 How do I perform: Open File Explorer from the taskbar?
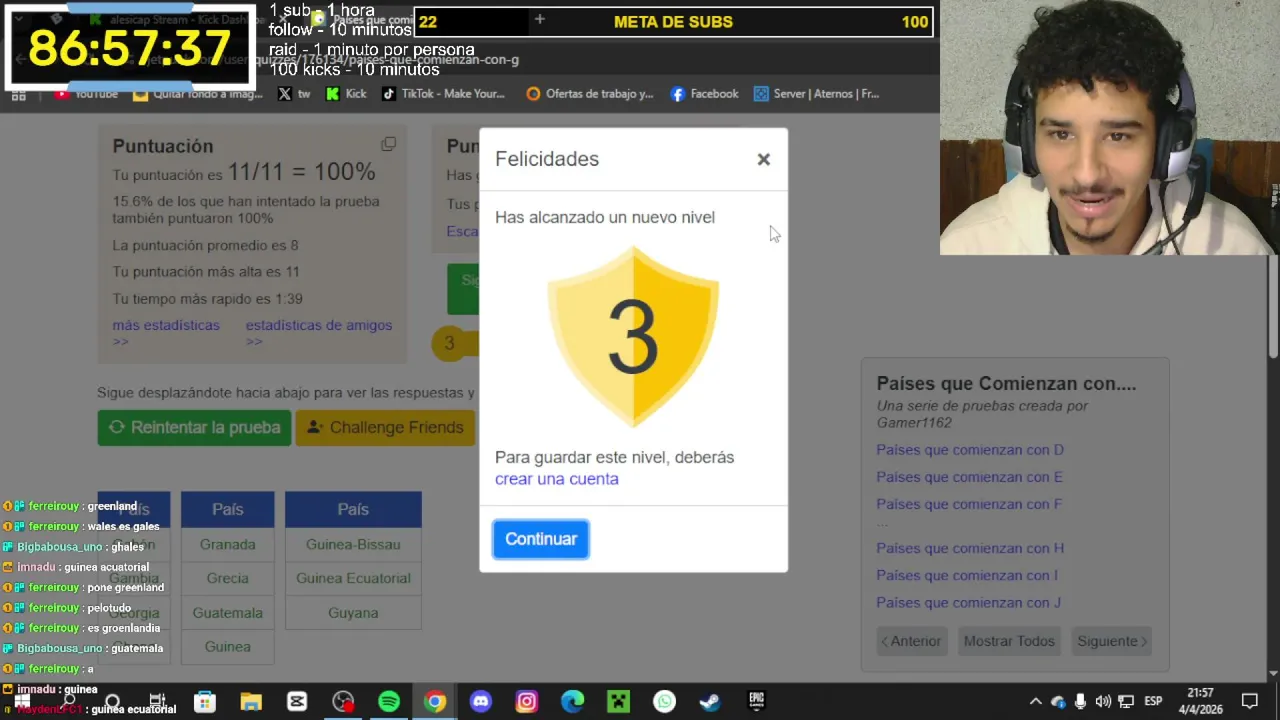click(x=251, y=702)
